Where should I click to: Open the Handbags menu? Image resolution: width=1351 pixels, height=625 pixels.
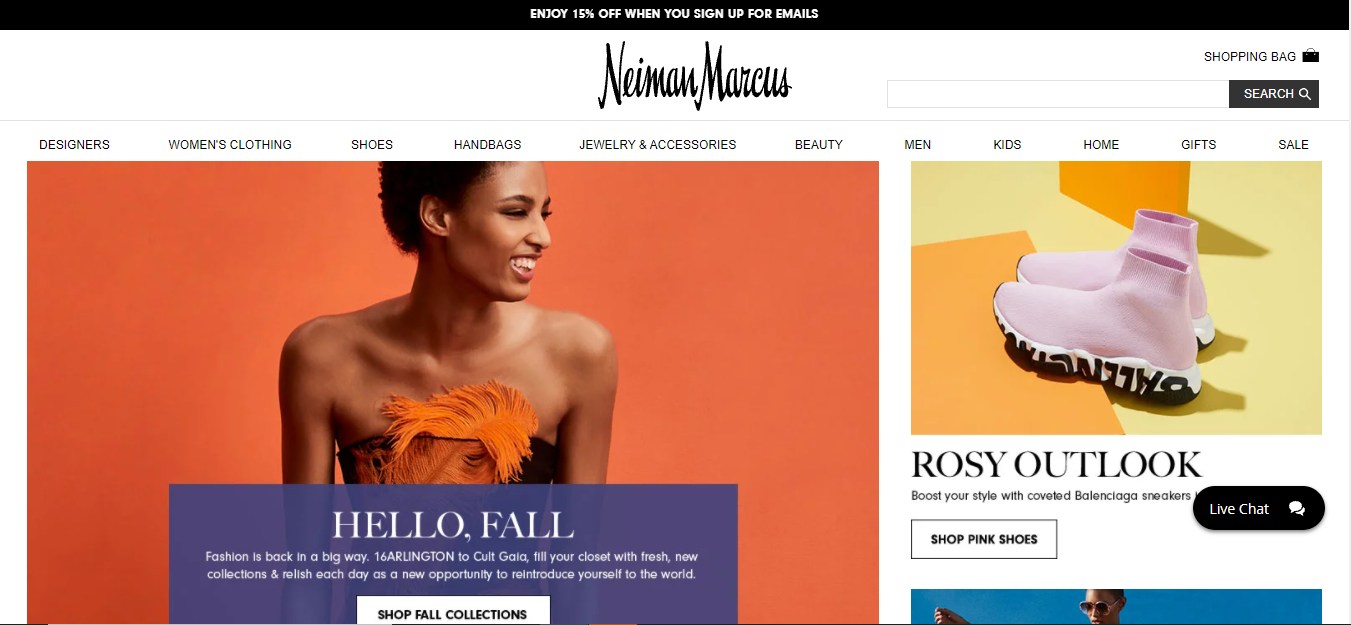(488, 145)
